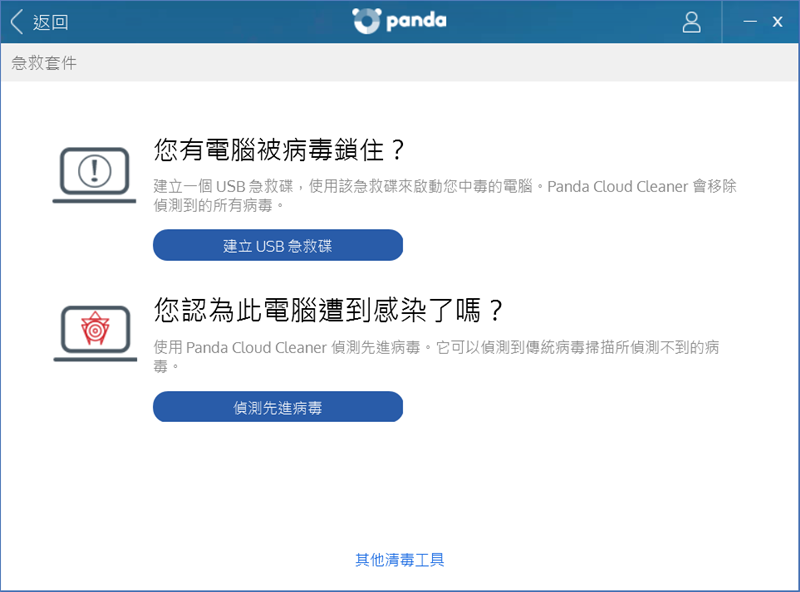
Task: Click the laptop red target virus icon
Action: (x=95, y=333)
